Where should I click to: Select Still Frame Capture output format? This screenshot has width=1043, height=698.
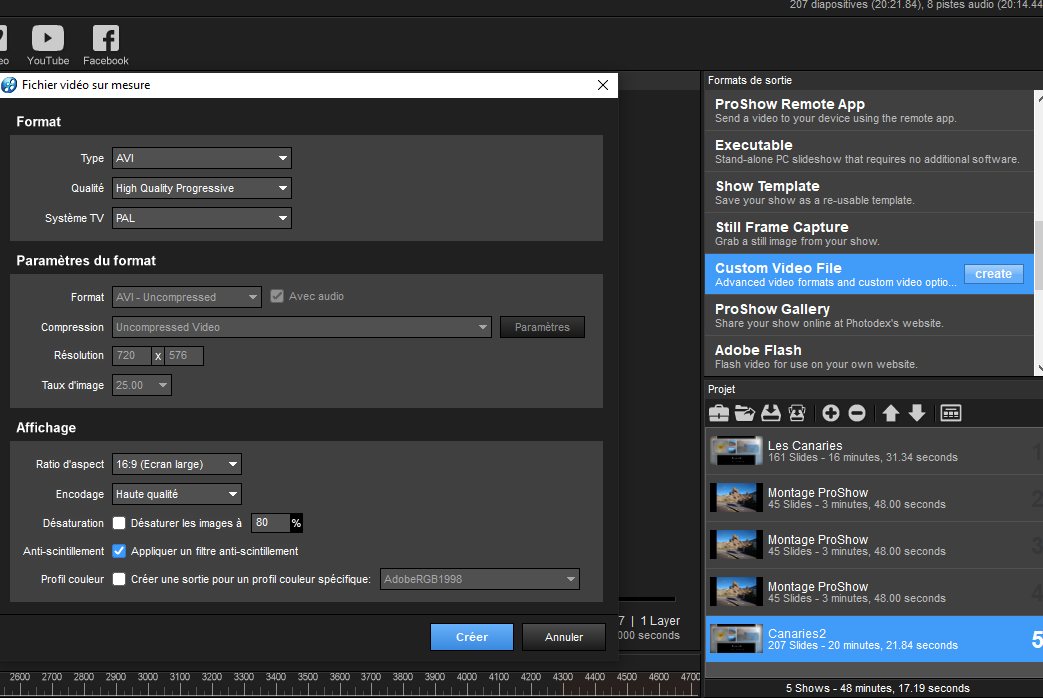(x=869, y=234)
